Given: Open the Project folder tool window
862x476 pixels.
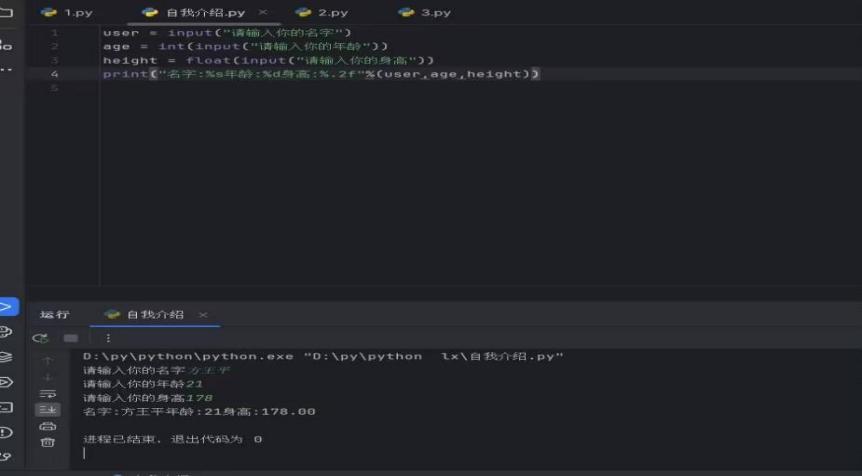Looking at the screenshot, I should tap(6, 13).
